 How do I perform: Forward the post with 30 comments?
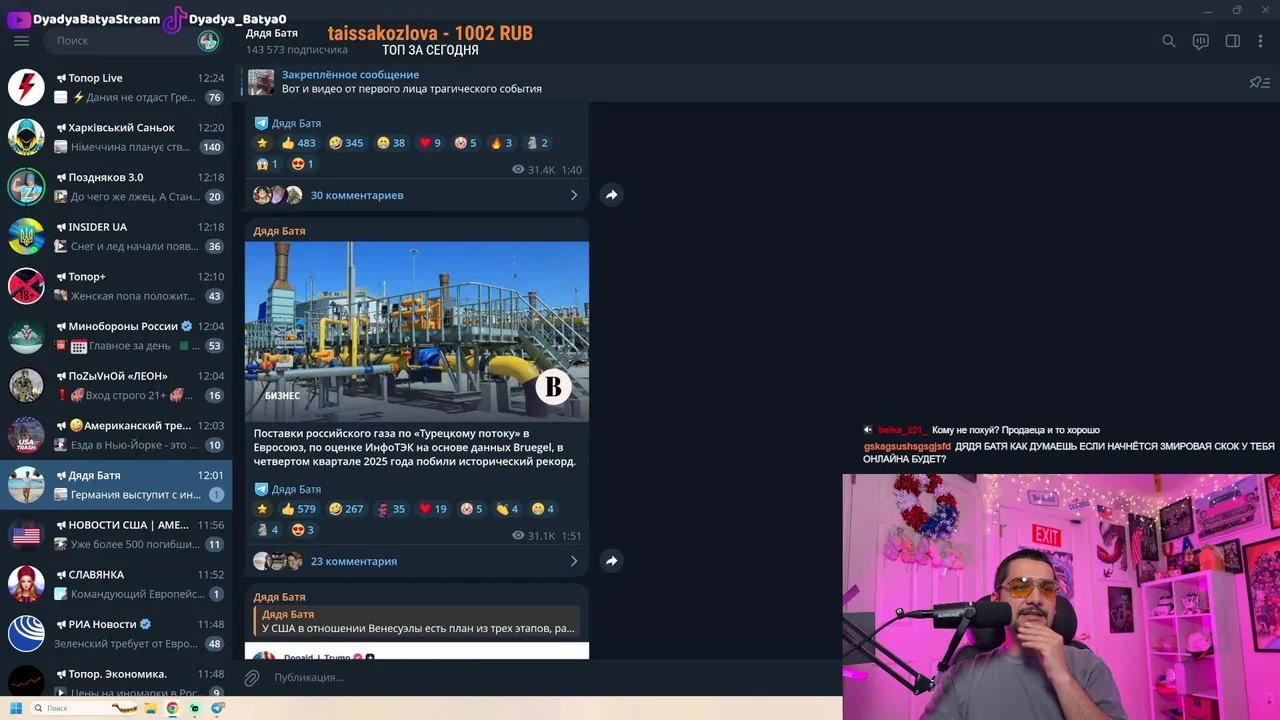tap(611, 195)
